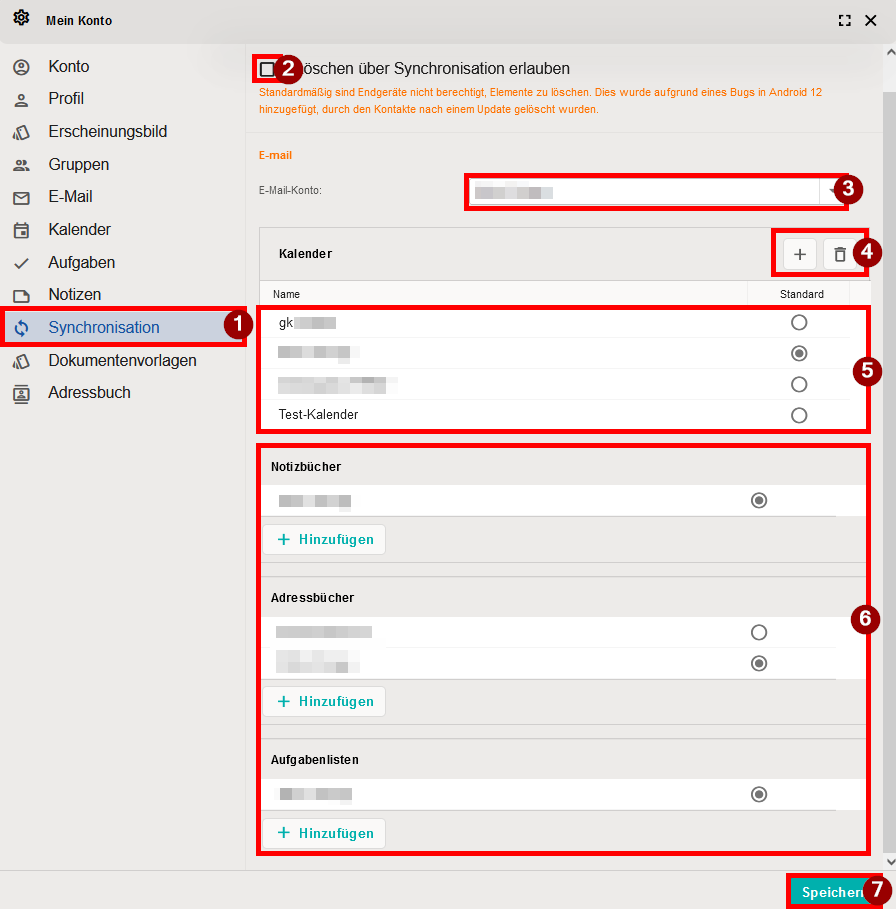Click the delete calendar trash icon
The width and height of the screenshot is (896, 909).
[840, 255]
